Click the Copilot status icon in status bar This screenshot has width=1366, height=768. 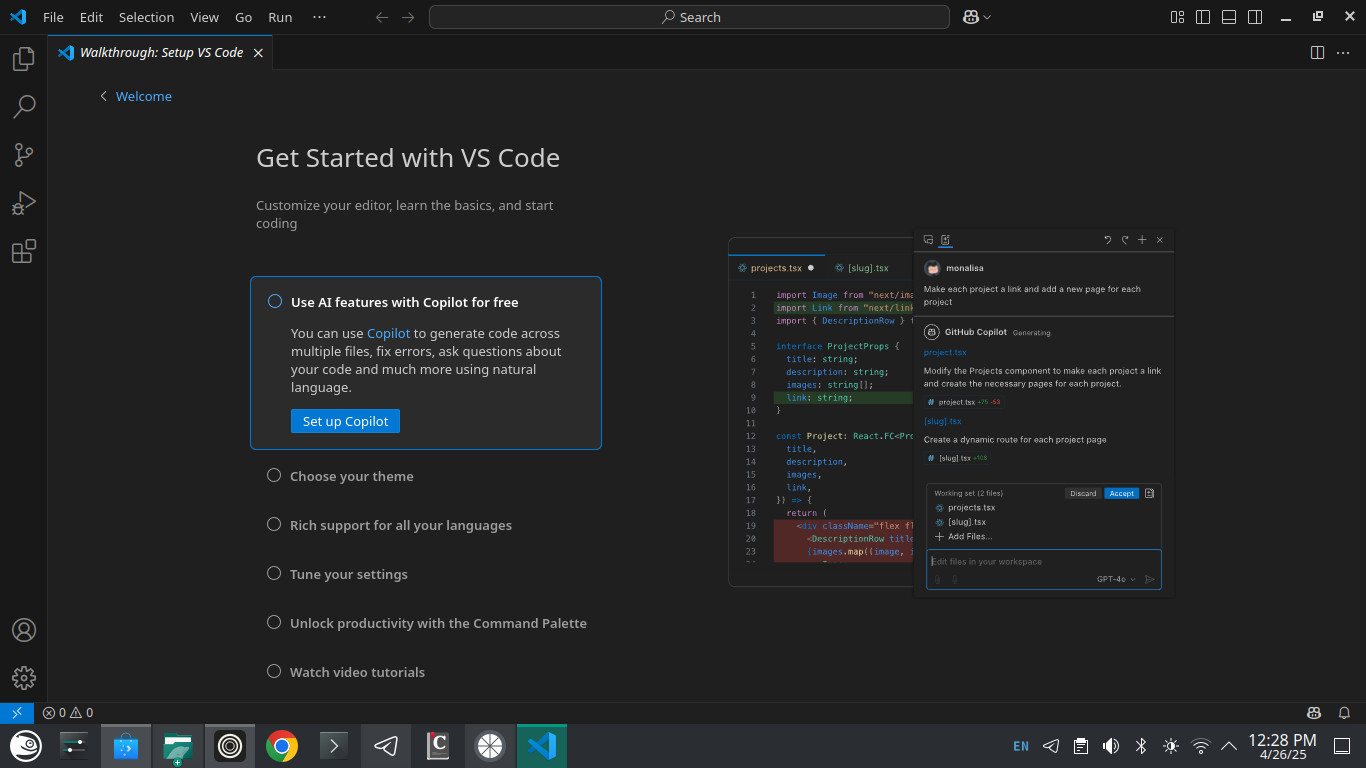tap(1315, 713)
